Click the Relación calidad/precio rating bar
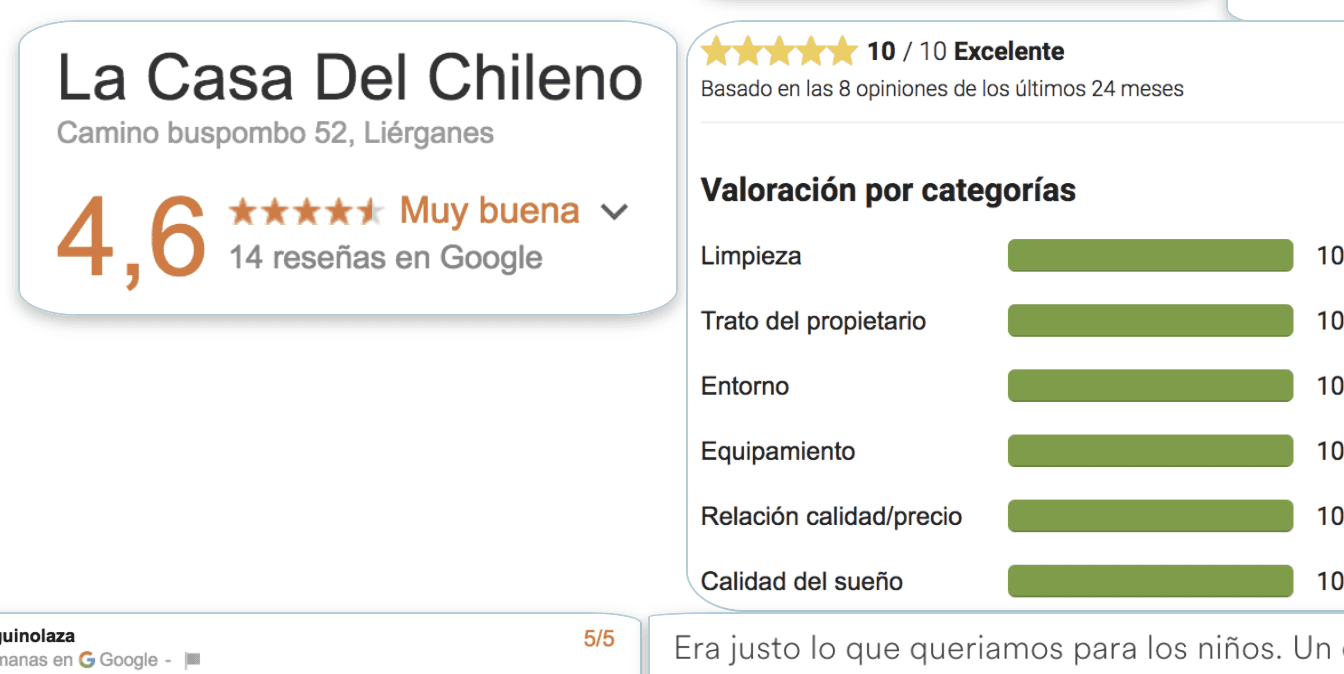1344x674 pixels. pos(1150,516)
